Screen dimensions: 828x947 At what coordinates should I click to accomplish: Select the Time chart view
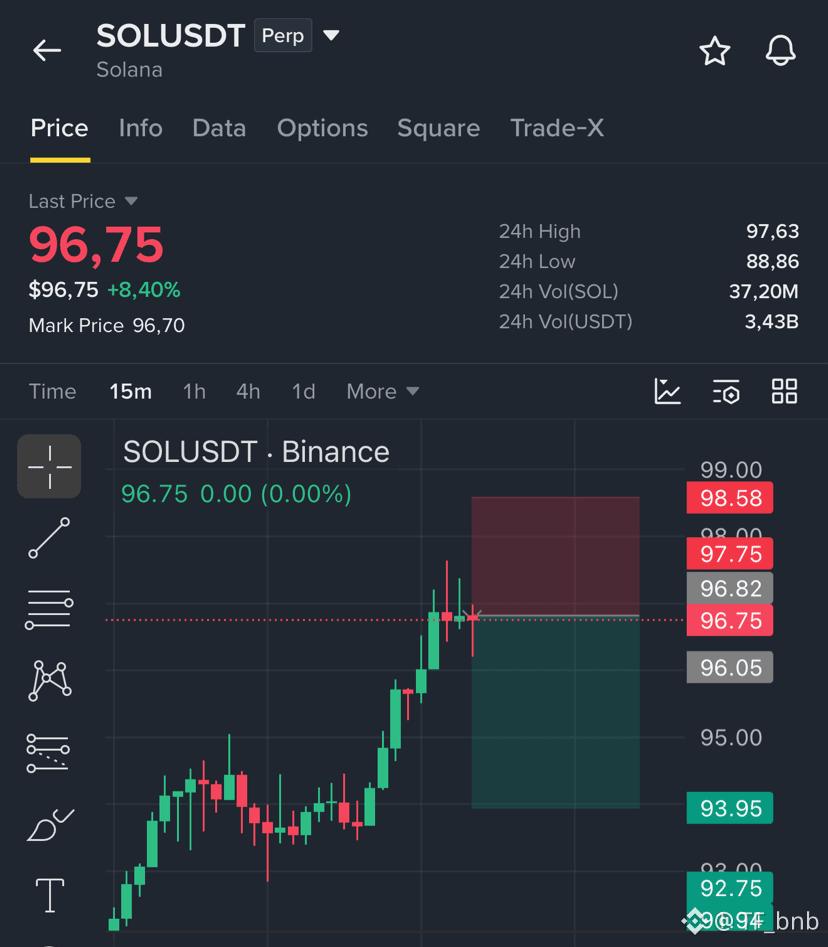(53, 391)
